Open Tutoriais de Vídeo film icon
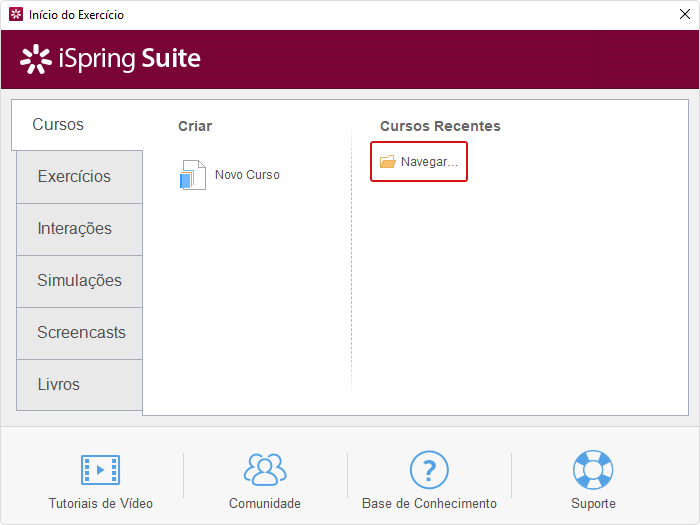The width and height of the screenshot is (700, 525). coord(100,470)
